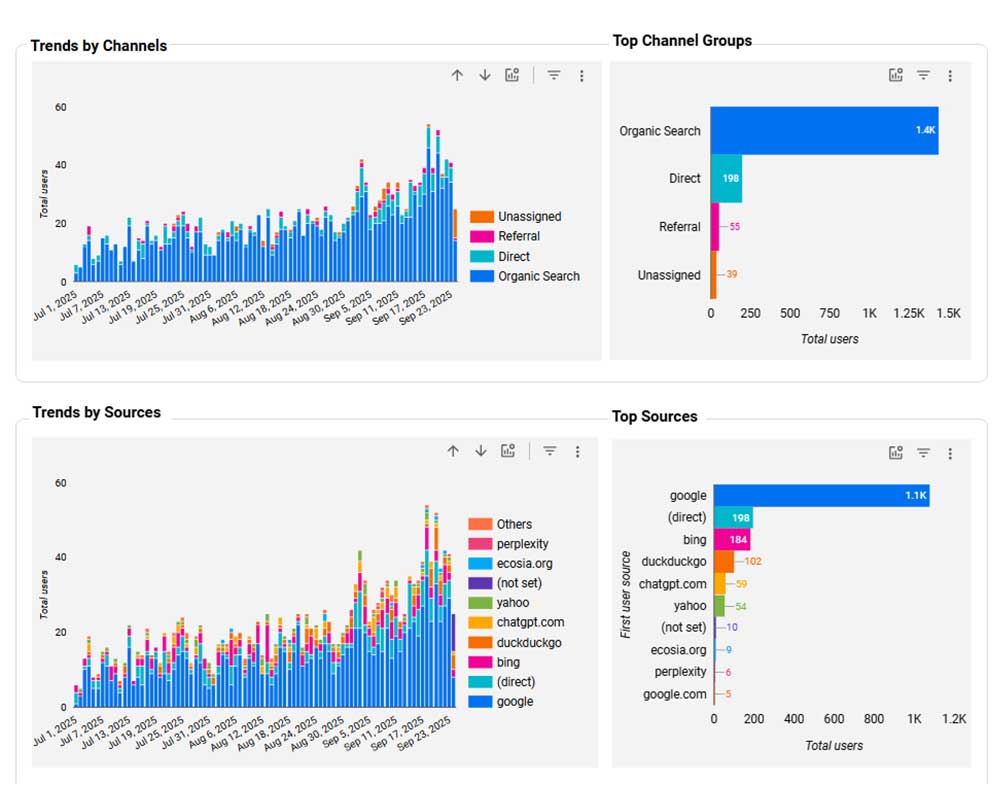Open filter icon in Top Channel Groups
1000x800 pixels.
pyautogui.click(x=923, y=75)
